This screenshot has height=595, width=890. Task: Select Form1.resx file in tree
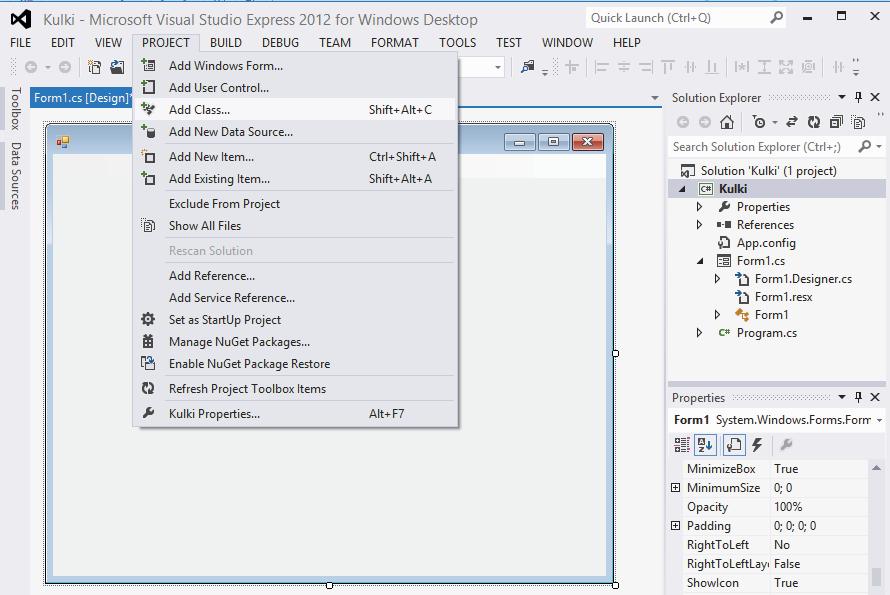click(x=783, y=297)
